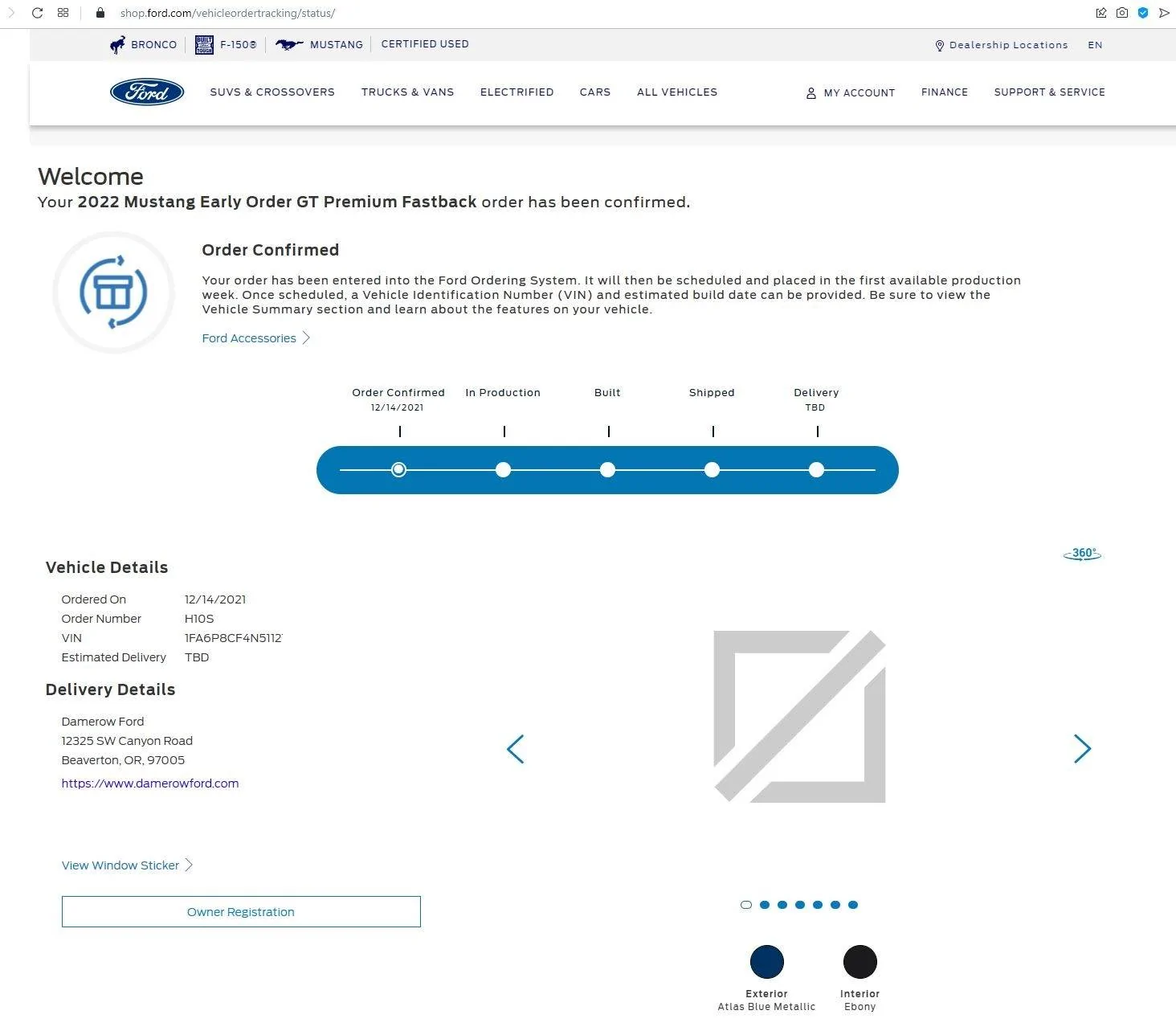The height and width of the screenshot is (1031, 1176).
Task: Change language with the EN selector
Action: [1095, 45]
